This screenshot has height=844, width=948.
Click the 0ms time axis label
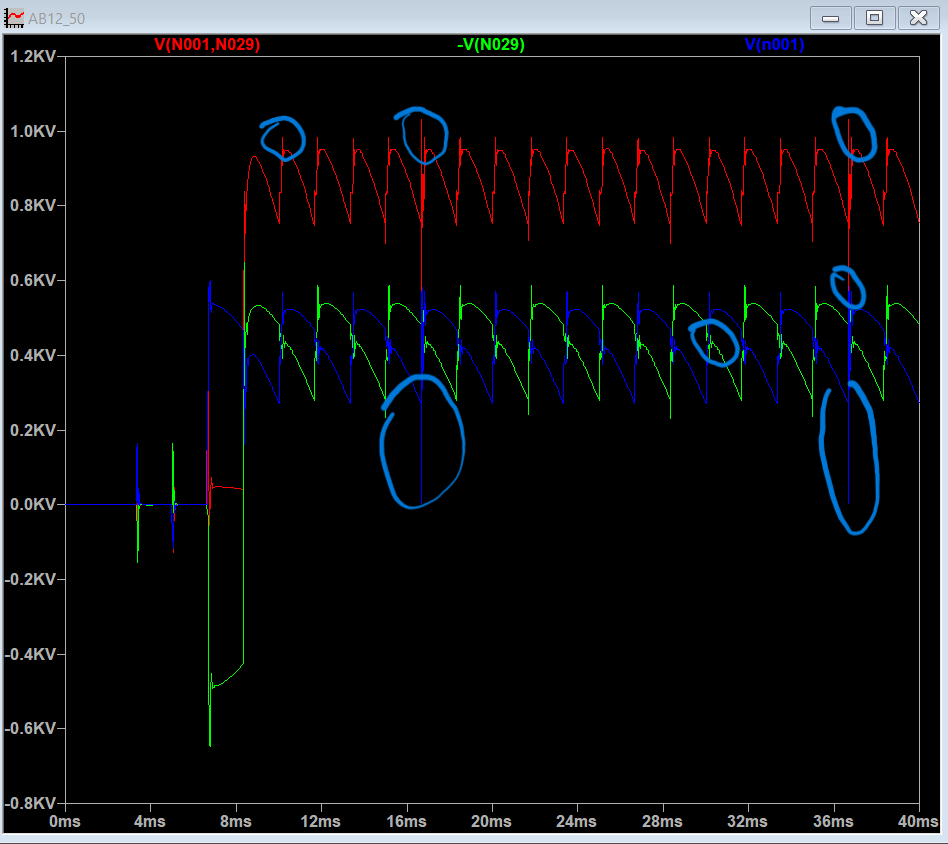65,822
